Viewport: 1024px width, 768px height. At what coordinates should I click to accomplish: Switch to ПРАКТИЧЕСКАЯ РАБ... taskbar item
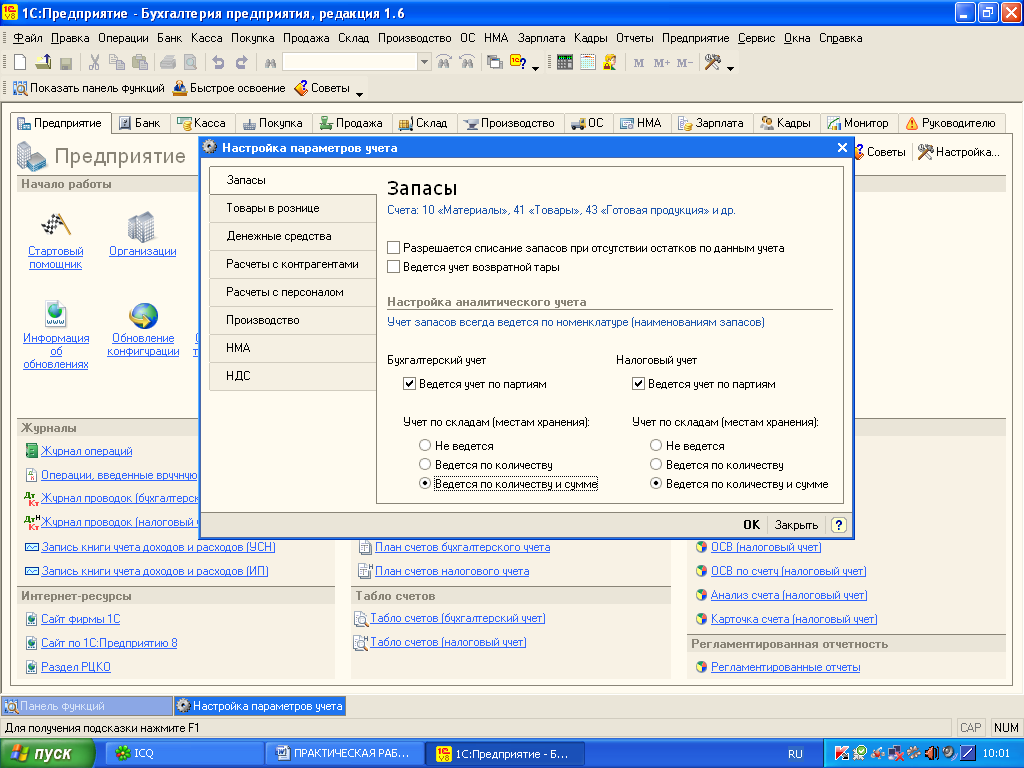click(345, 754)
